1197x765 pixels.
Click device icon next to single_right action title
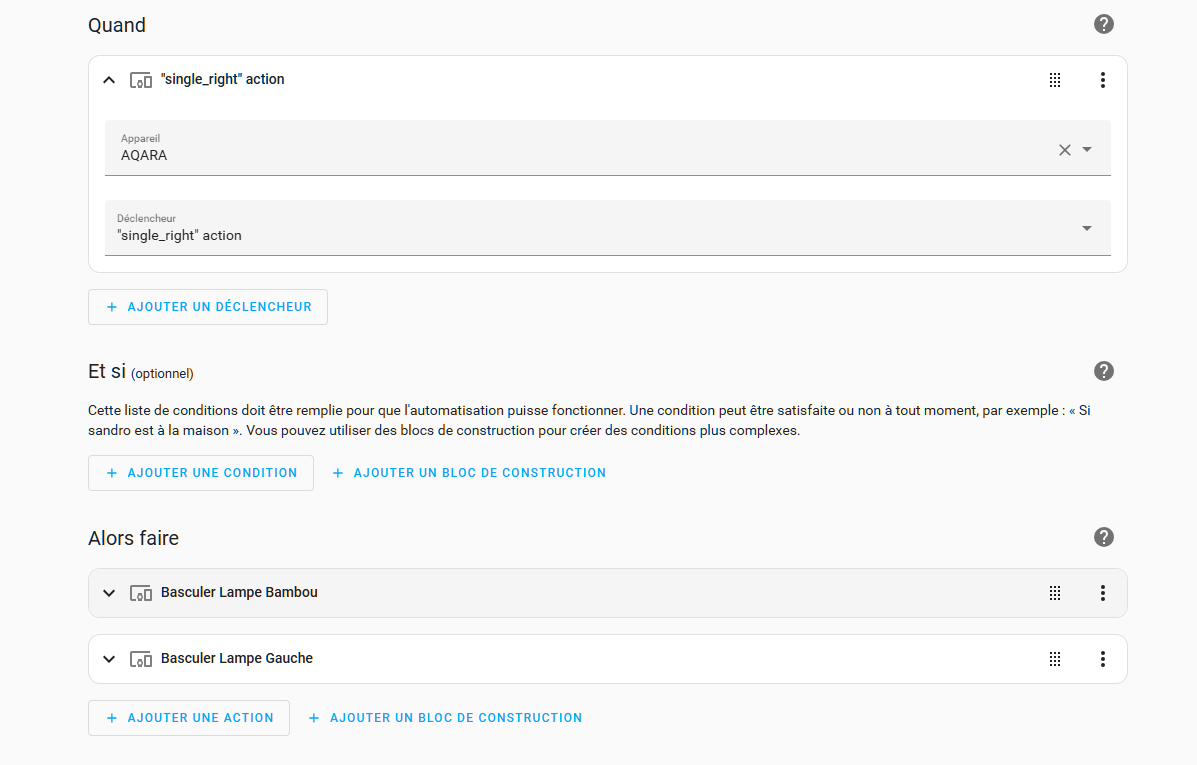click(x=140, y=80)
